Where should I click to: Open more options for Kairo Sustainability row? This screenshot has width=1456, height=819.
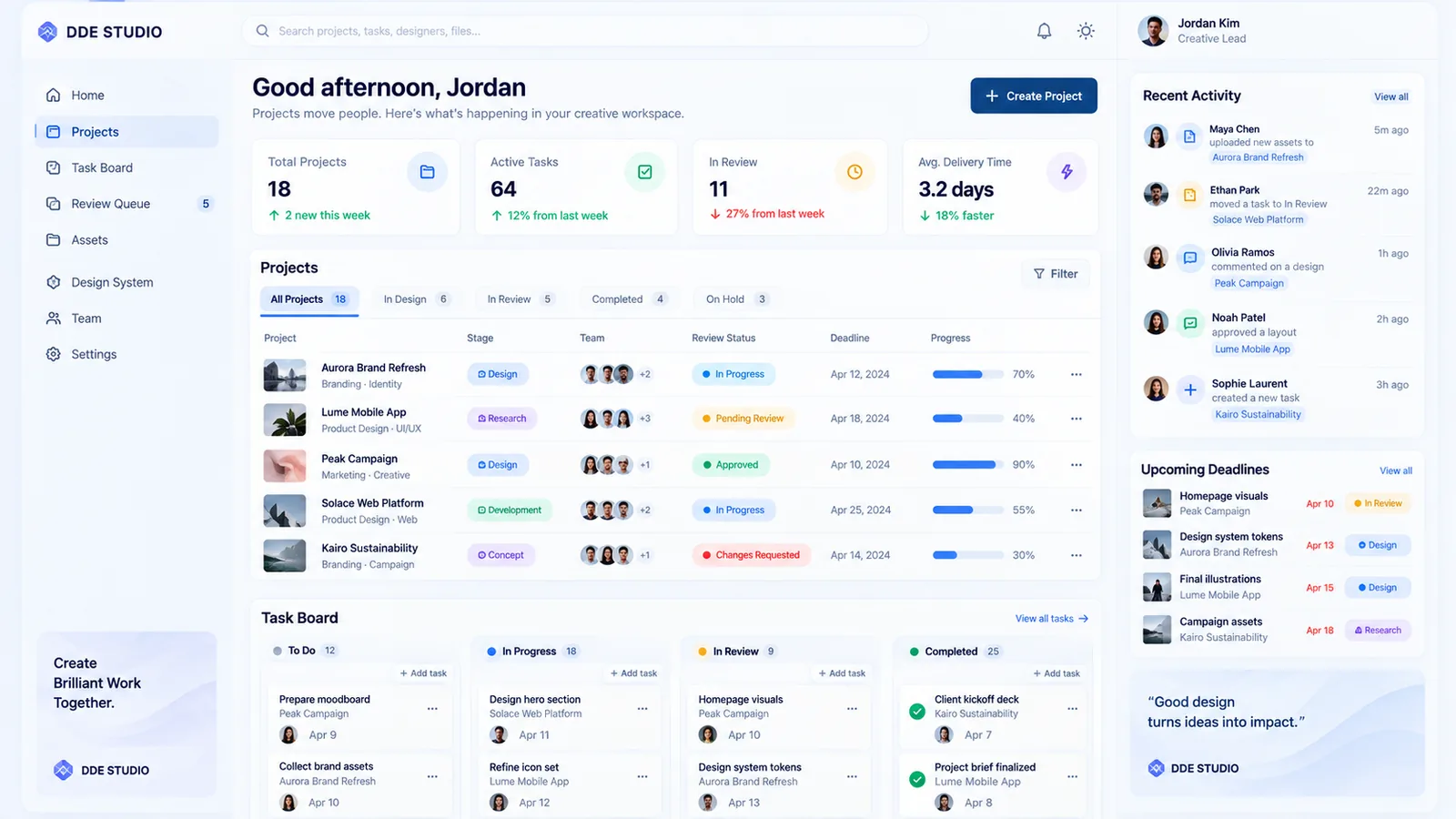tap(1077, 555)
